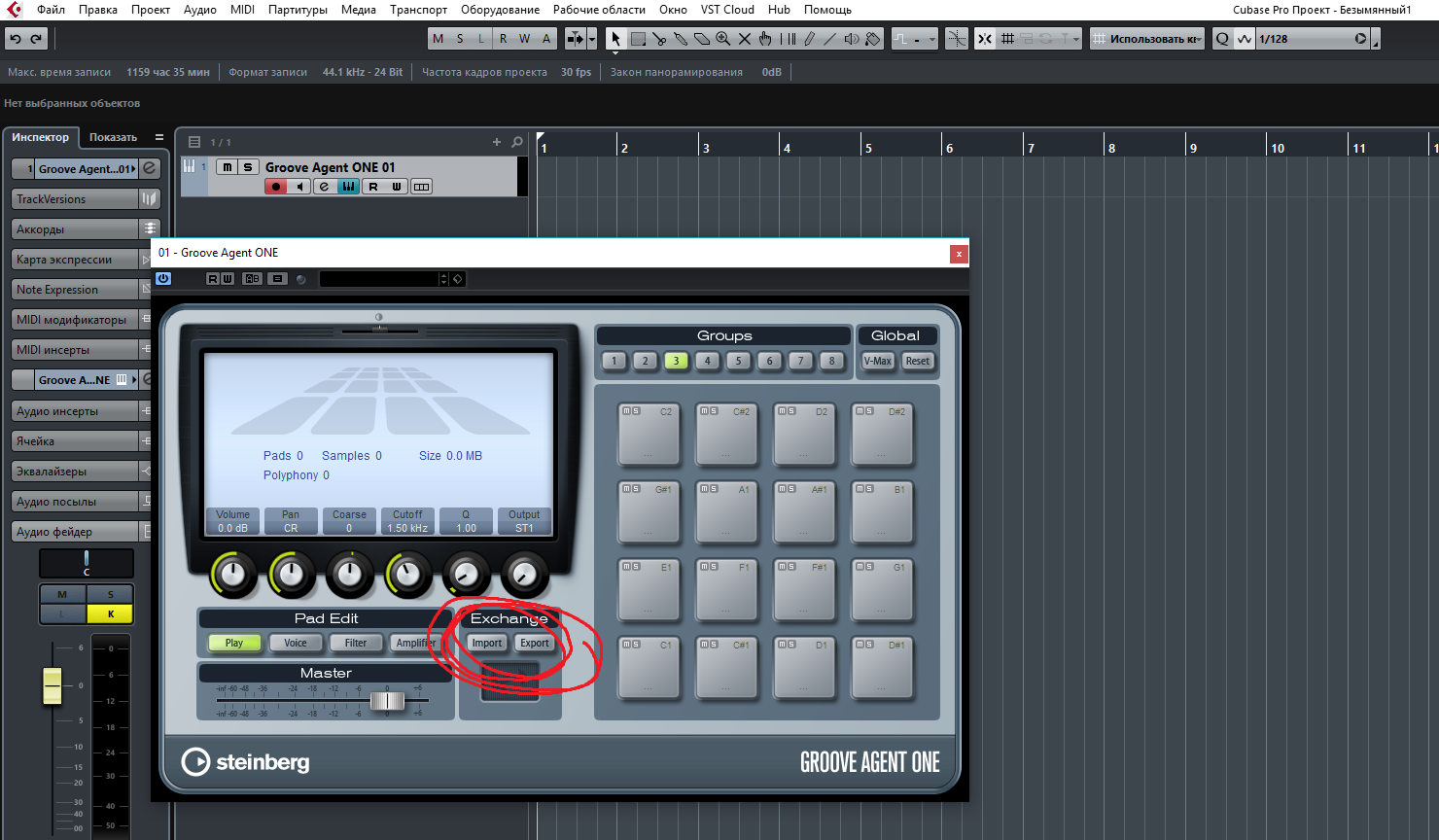Click the Cutoff knob on Groove Agent
Image resolution: width=1439 pixels, height=840 pixels.
tap(407, 575)
